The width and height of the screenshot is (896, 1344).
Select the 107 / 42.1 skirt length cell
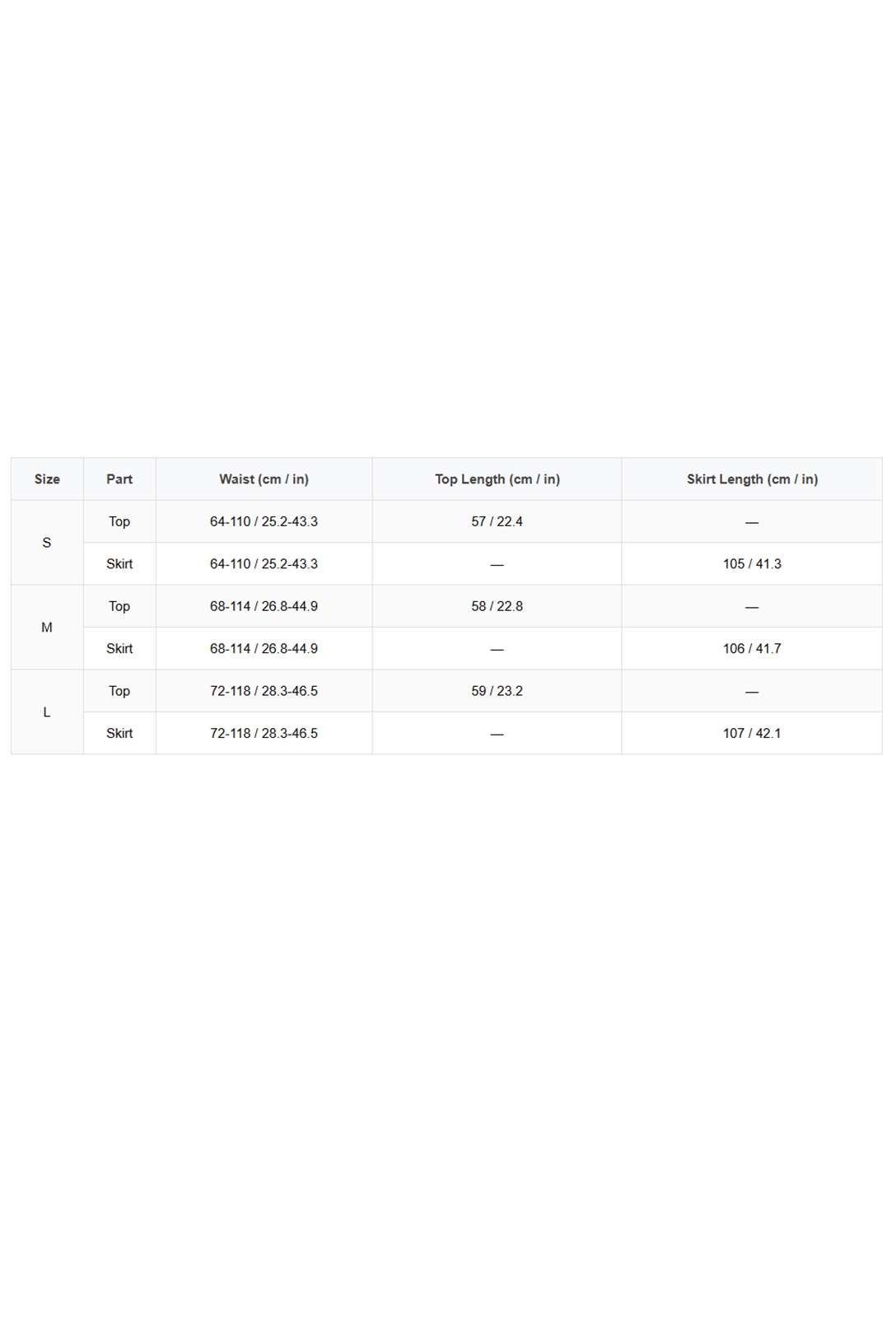(x=752, y=733)
